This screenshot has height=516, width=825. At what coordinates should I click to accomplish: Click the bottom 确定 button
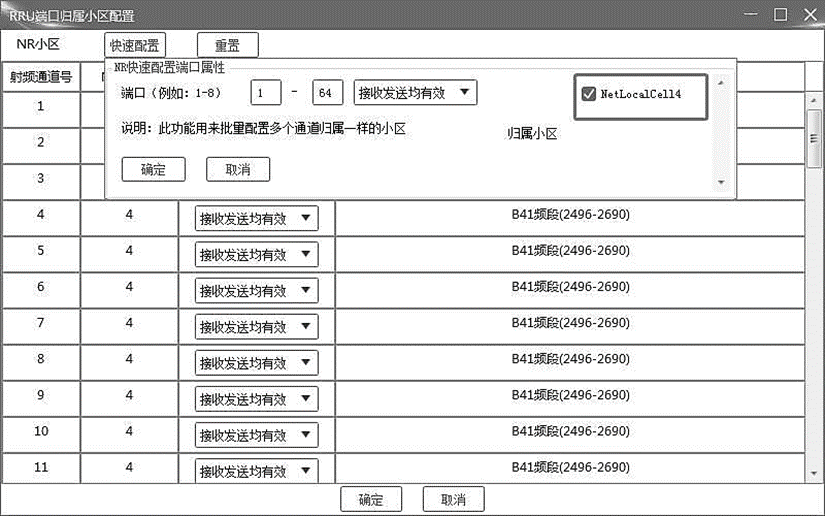pyautogui.click(x=371, y=499)
